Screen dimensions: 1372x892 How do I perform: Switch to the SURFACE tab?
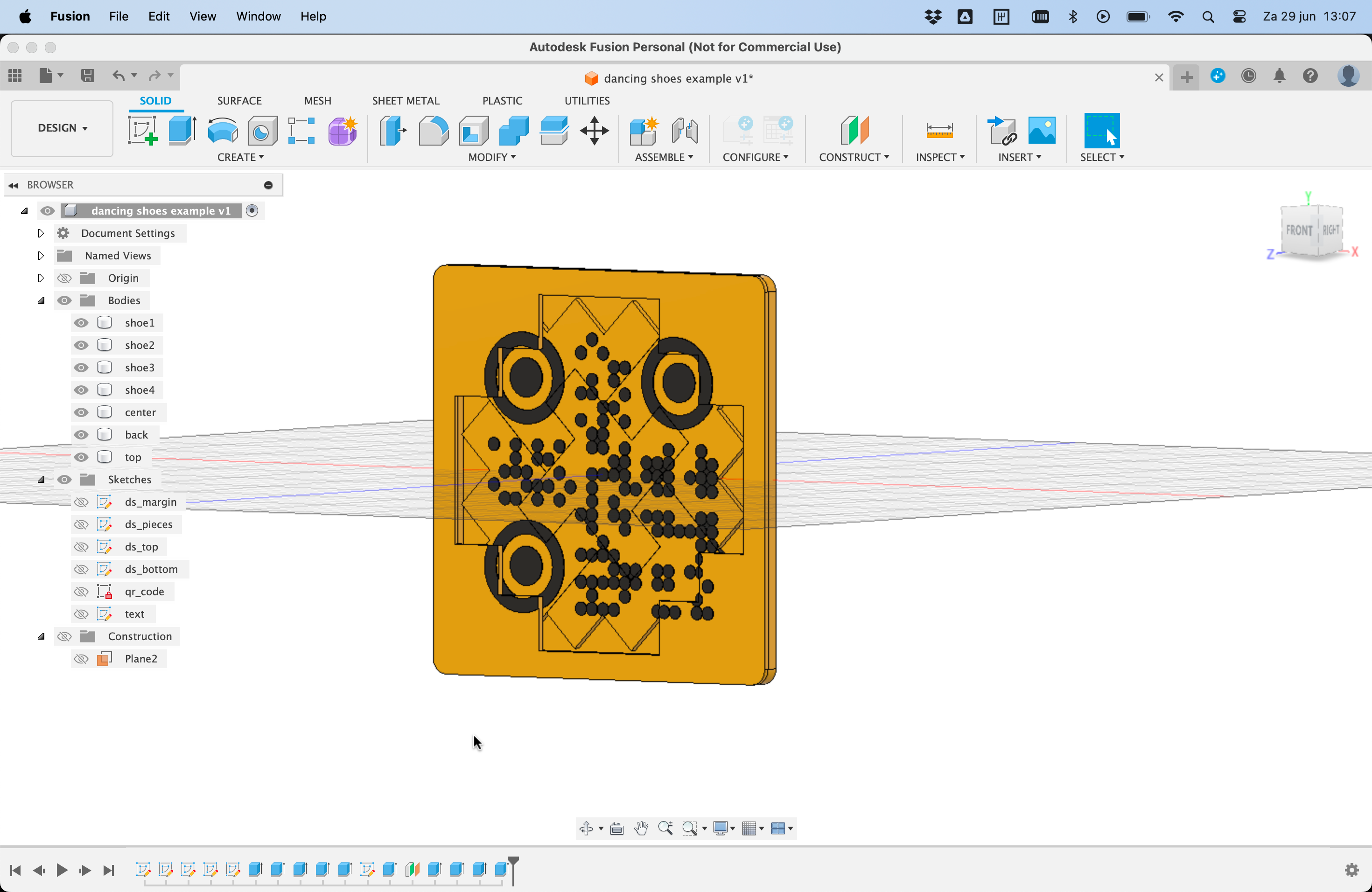239,101
